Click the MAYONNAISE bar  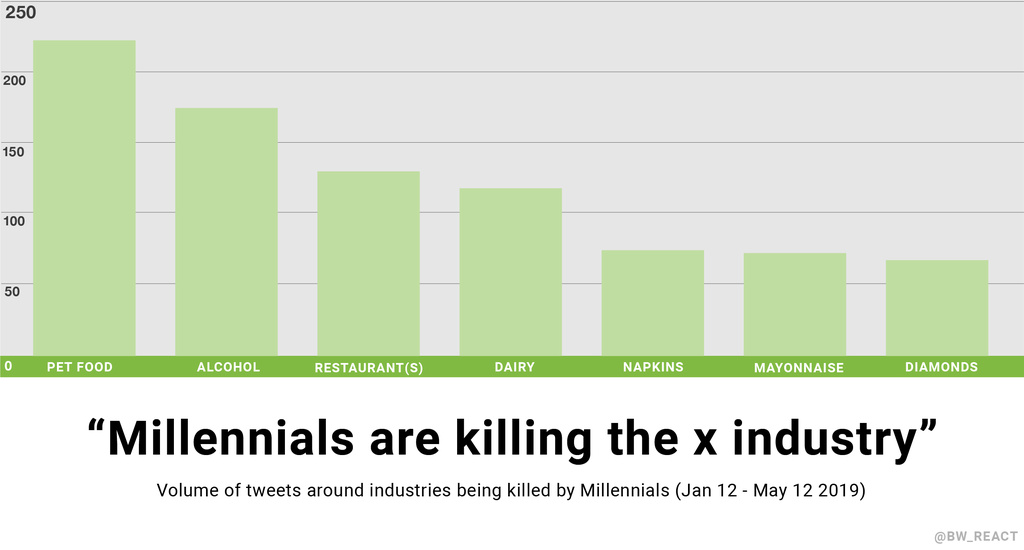point(794,304)
